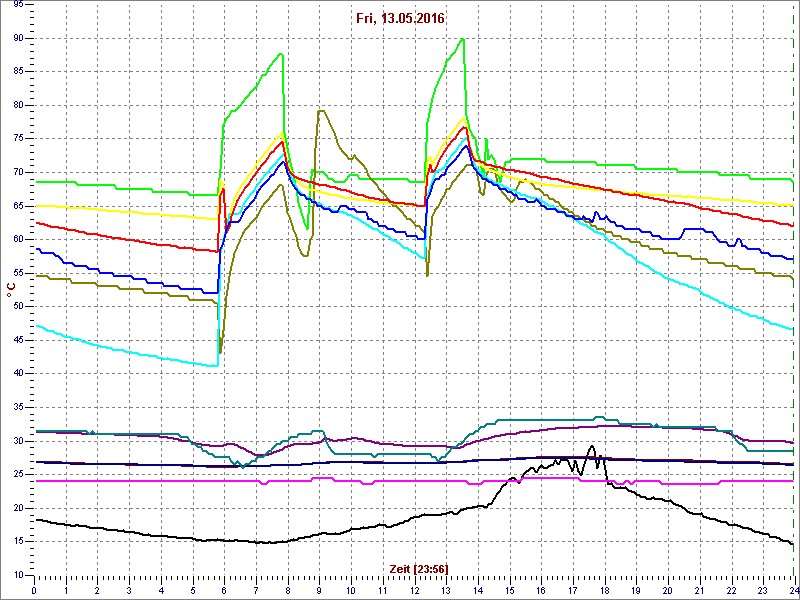Click the "85" value on the temperature axis
This screenshot has height=600, width=800.
point(18,72)
